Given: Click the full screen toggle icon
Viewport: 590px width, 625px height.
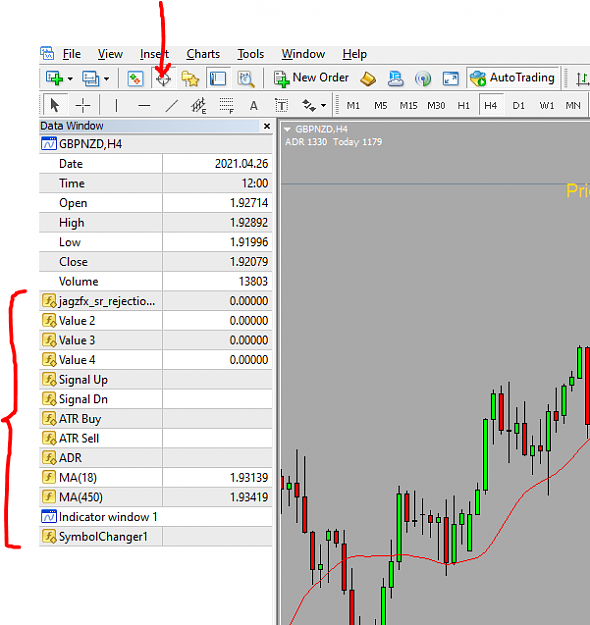Looking at the screenshot, I should [x=450, y=78].
